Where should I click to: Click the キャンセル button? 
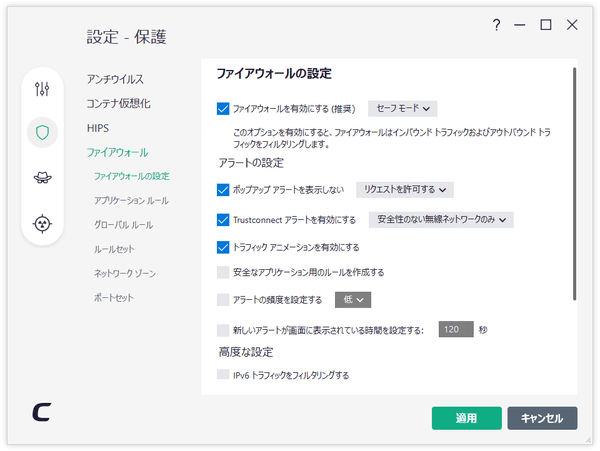[542, 418]
